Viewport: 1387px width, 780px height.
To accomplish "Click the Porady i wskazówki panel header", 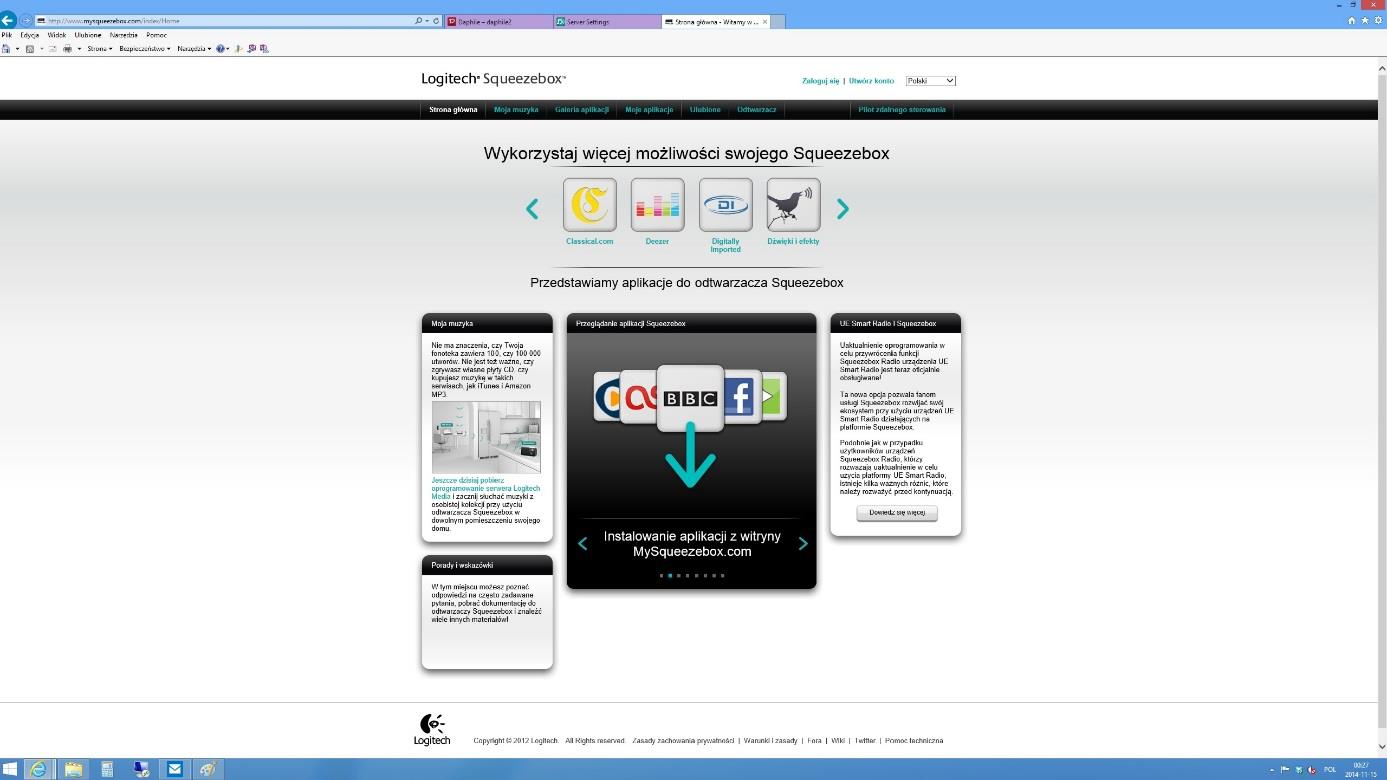I will 487,565.
